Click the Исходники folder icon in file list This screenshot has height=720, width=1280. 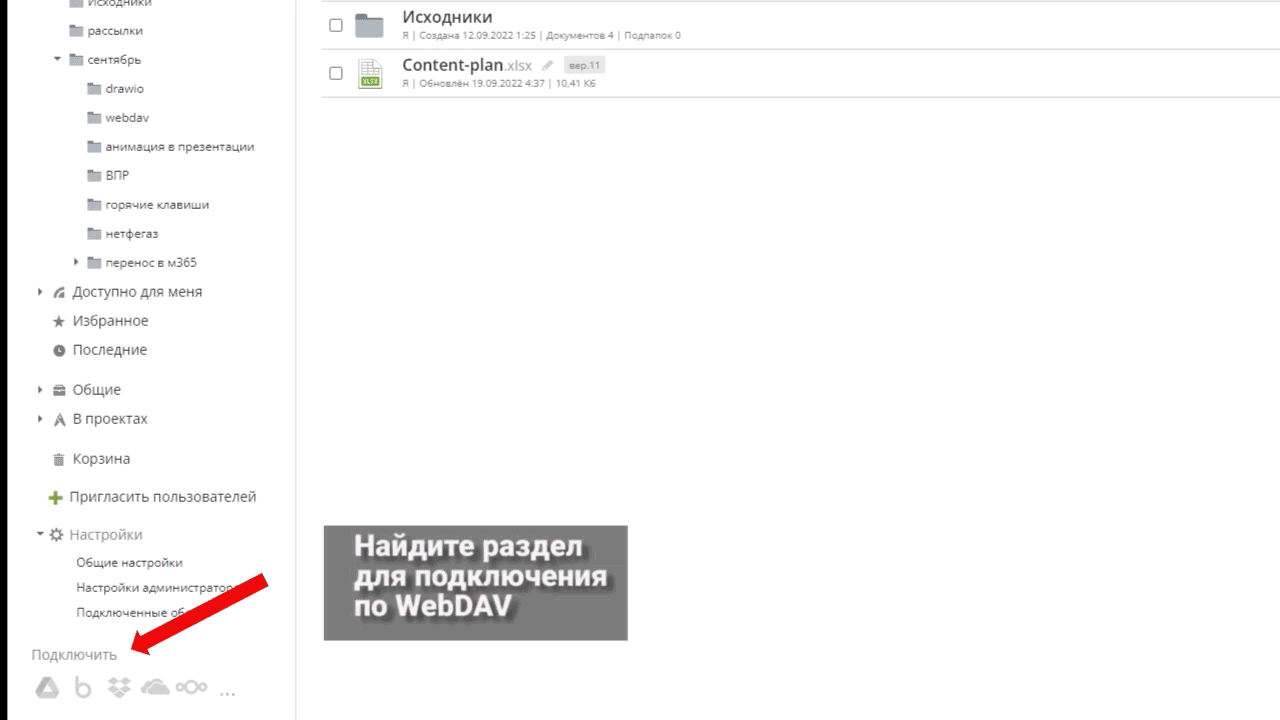pos(370,25)
